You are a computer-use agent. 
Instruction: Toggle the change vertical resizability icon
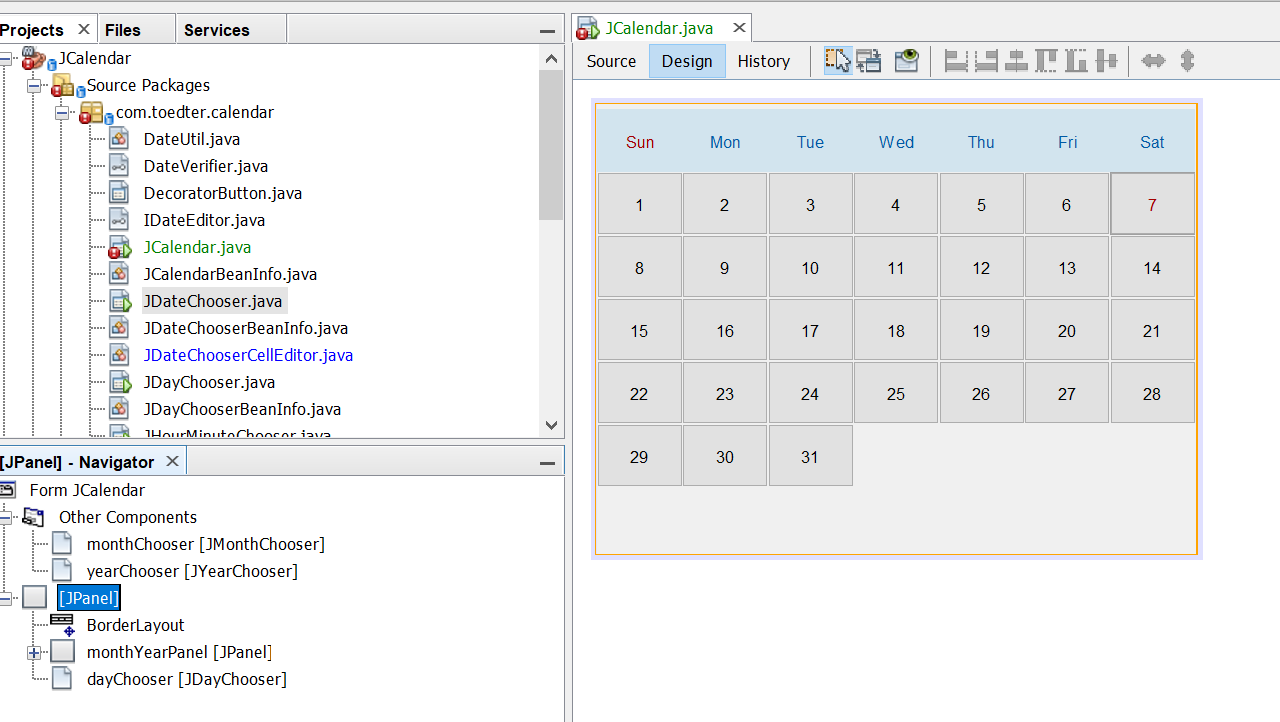1187,61
